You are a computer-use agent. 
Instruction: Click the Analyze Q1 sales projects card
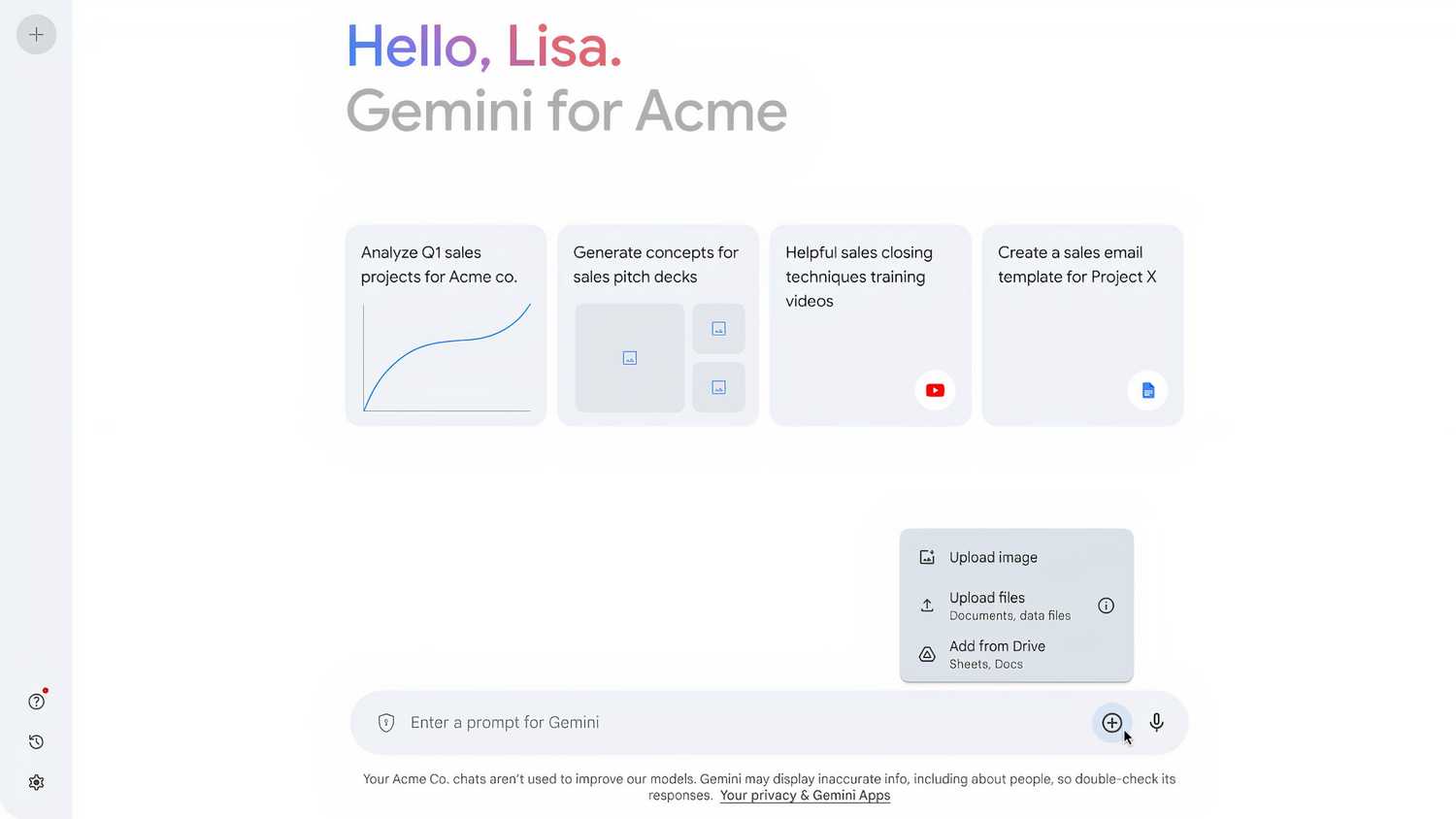coord(445,324)
